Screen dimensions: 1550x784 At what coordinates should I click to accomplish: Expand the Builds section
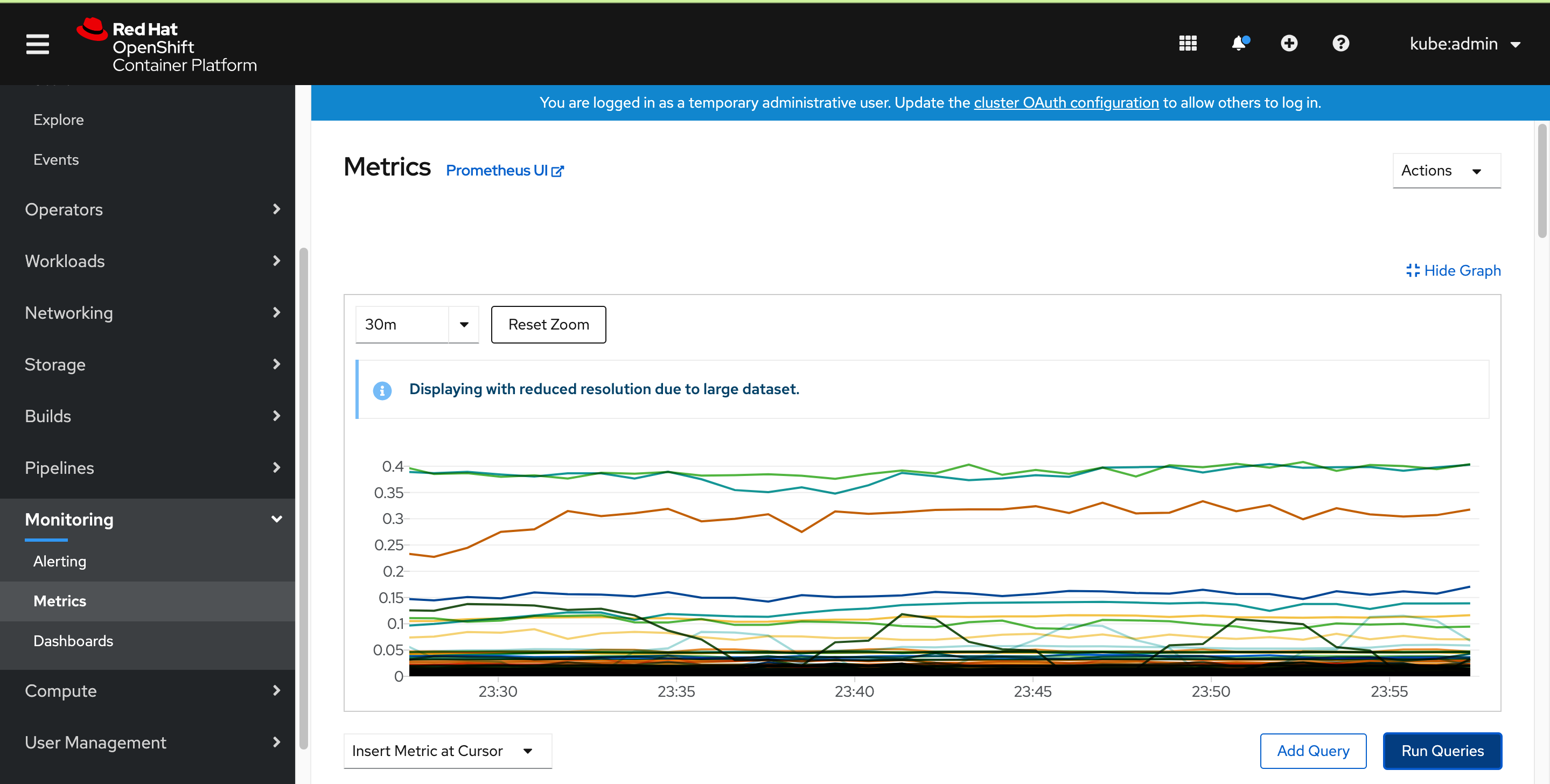pyautogui.click(x=148, y=416)
